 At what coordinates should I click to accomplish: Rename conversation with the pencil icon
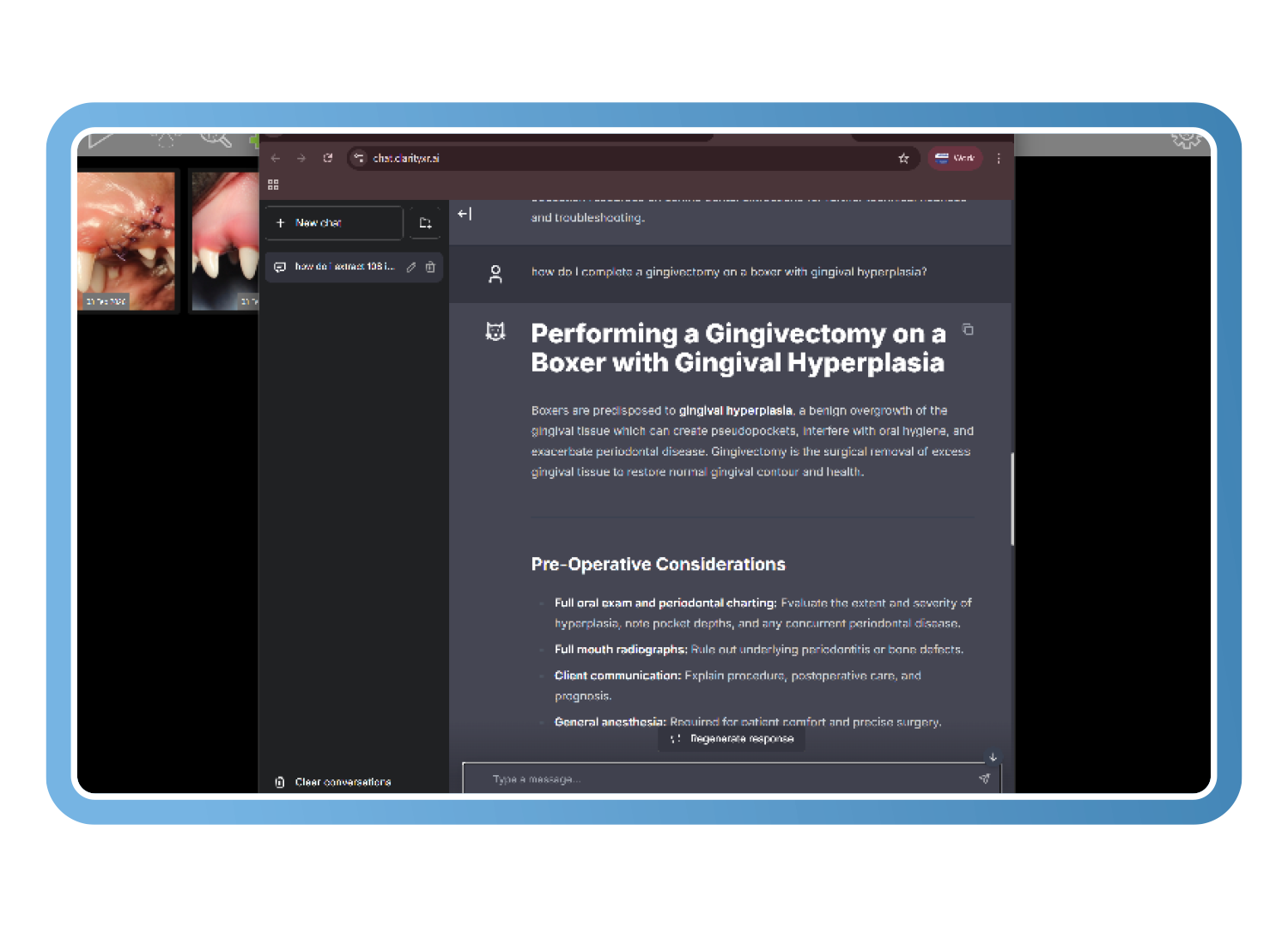tap(411, 267)
